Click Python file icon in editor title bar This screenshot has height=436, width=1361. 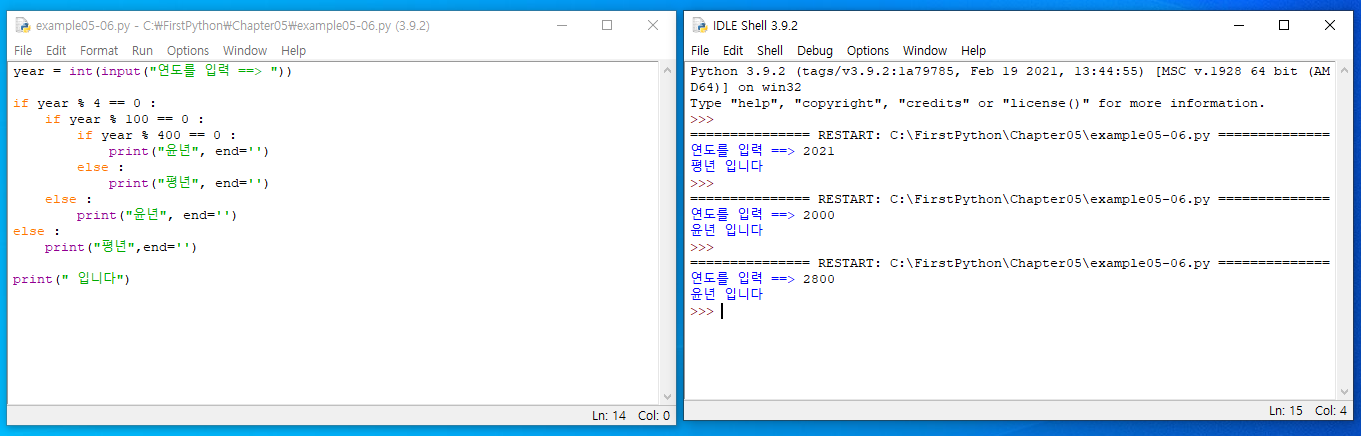(22, 26)
